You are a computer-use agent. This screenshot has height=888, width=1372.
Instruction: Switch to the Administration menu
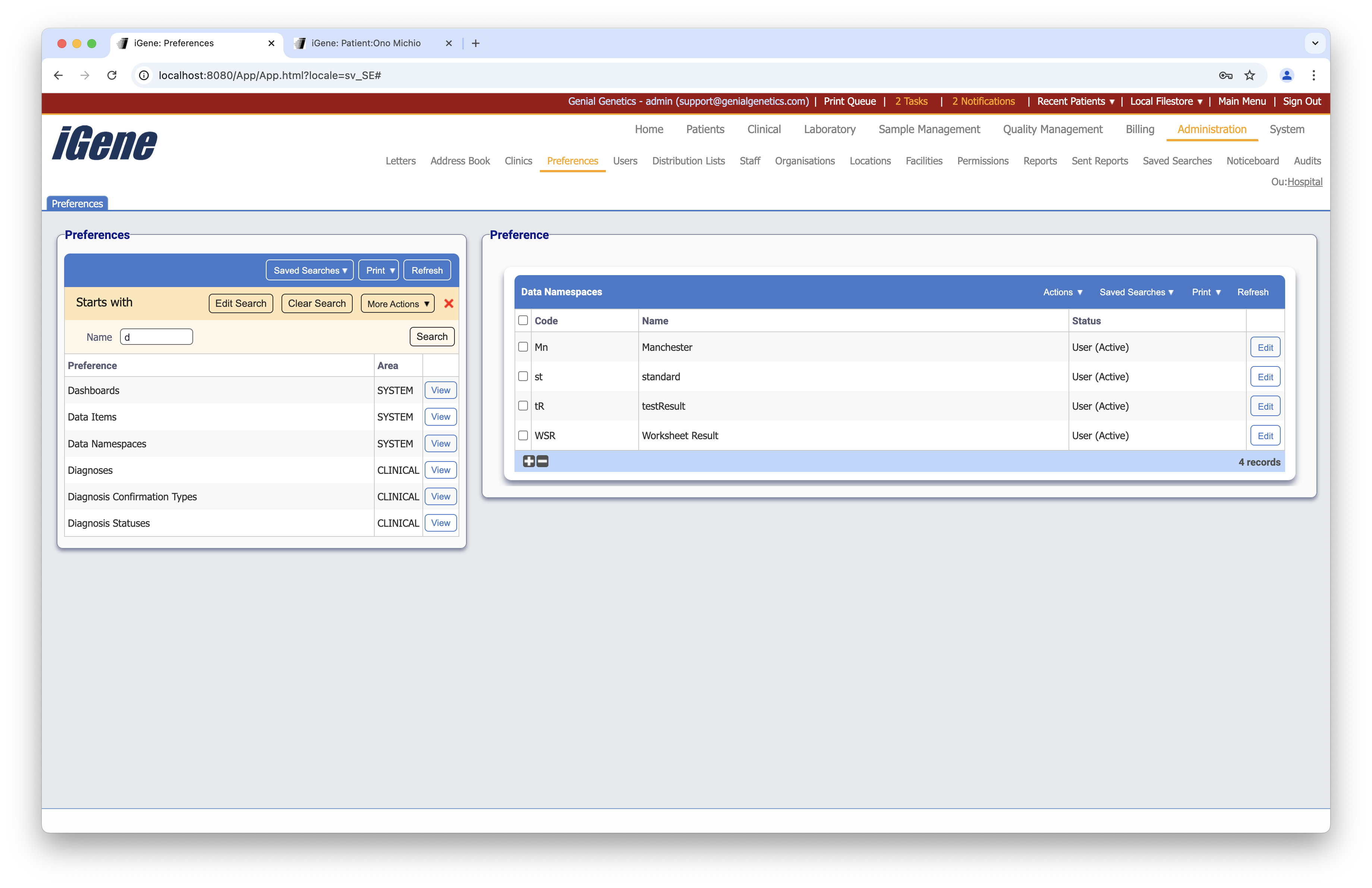click(1211, 129)
